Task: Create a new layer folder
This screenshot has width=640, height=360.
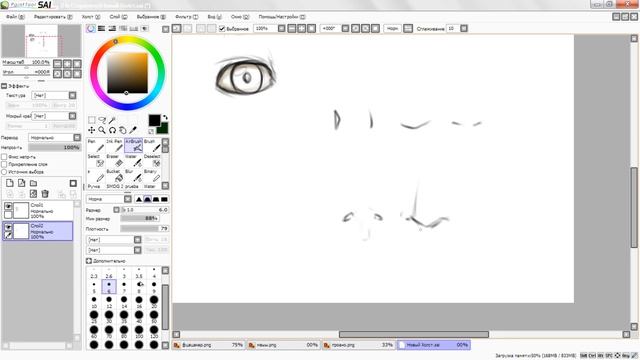Action: coord(33,183)
